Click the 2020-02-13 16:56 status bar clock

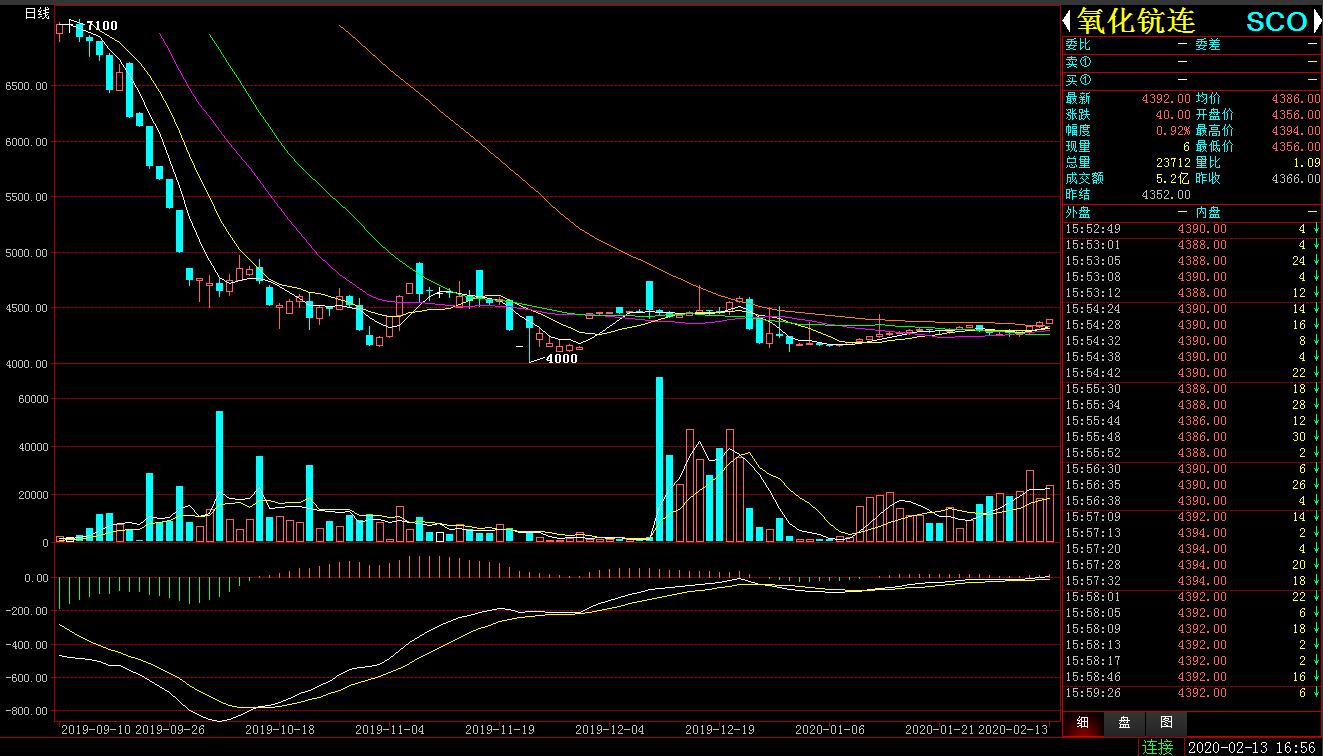point(1252,747)
